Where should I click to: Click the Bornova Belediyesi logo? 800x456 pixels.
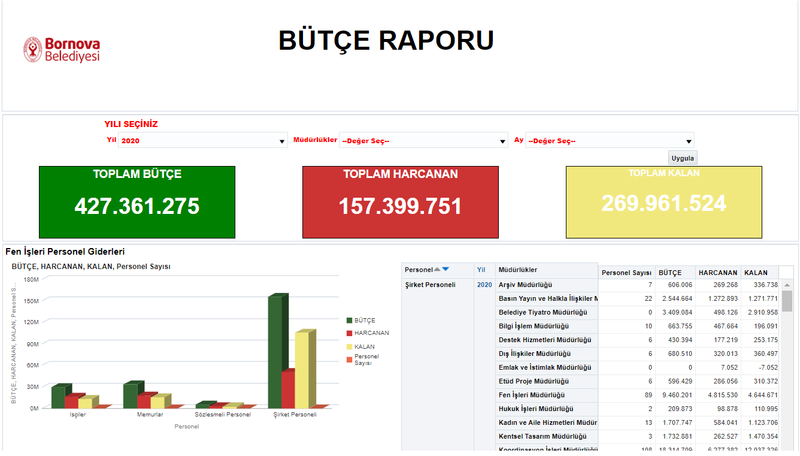click(61, 49)
